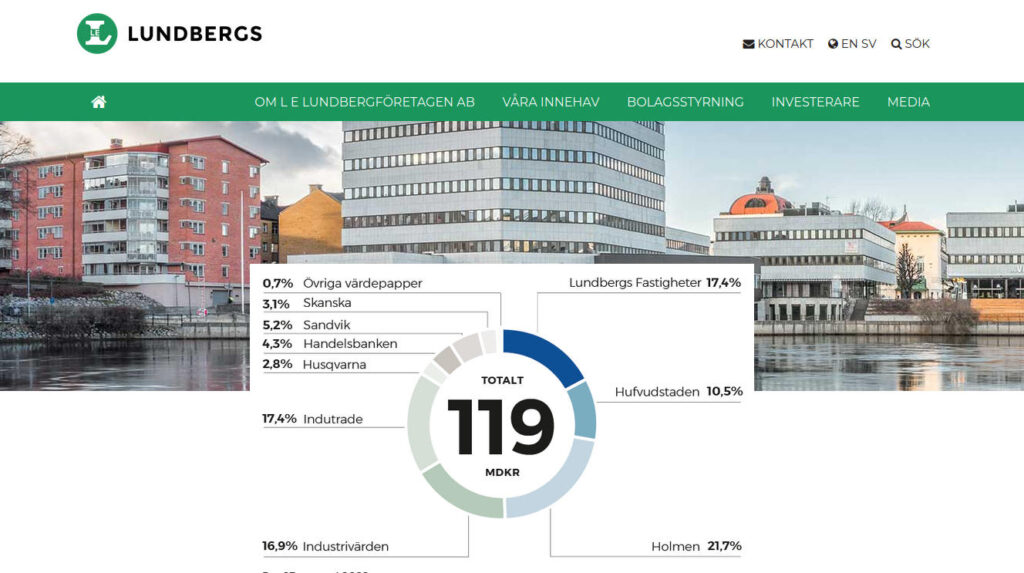Open the Media menu item
This screenshot has height=573, width=1024.
click(908, 102)
